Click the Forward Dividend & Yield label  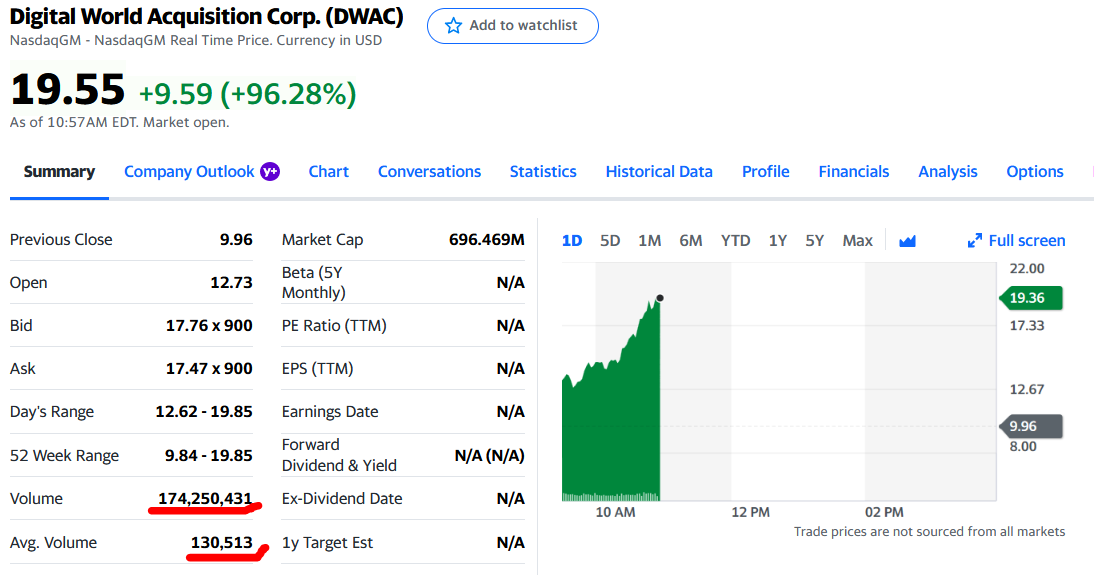339,455
